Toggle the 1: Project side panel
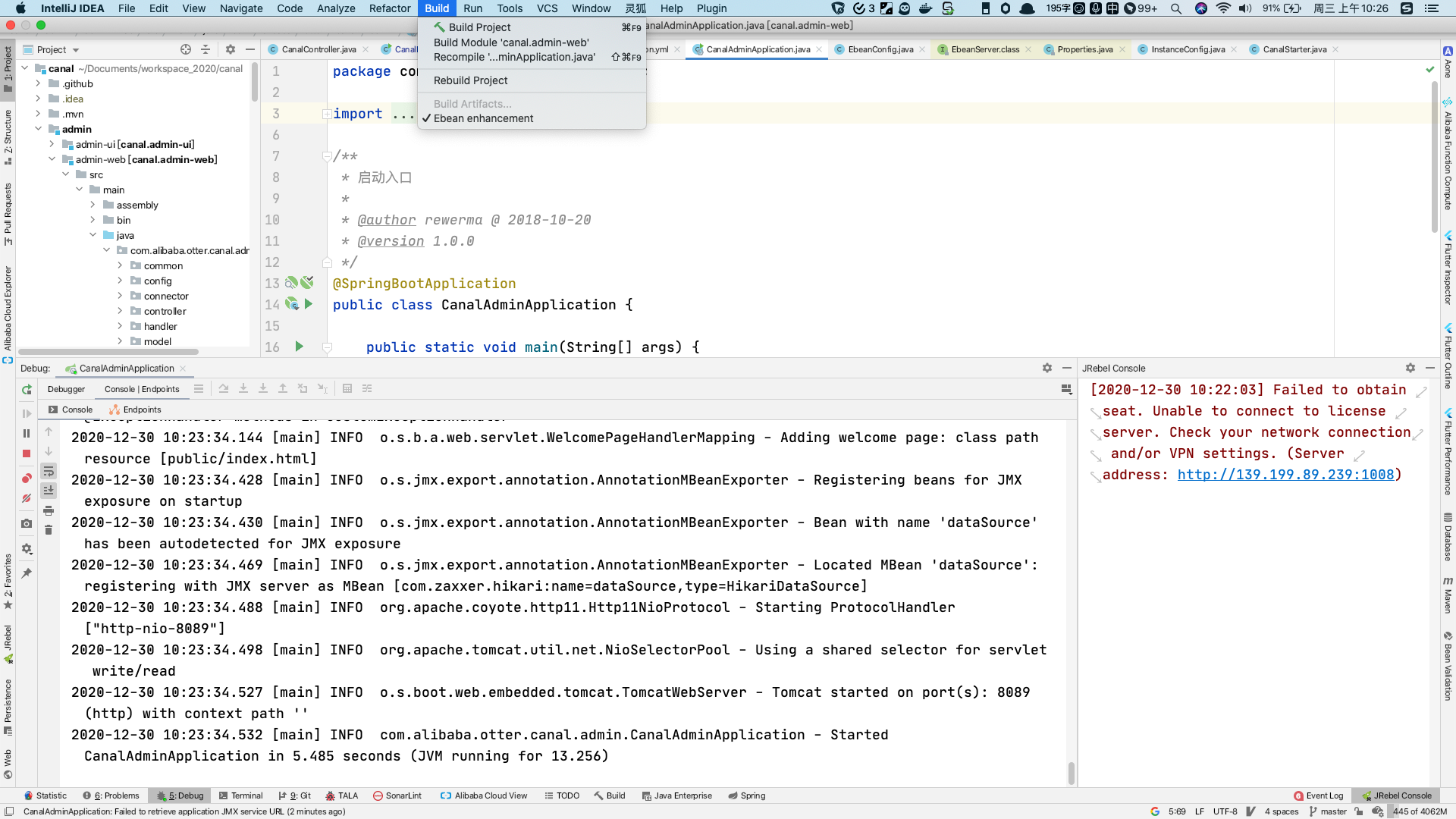The width and height of the screenshot is (1456, 819). point(8,70)
